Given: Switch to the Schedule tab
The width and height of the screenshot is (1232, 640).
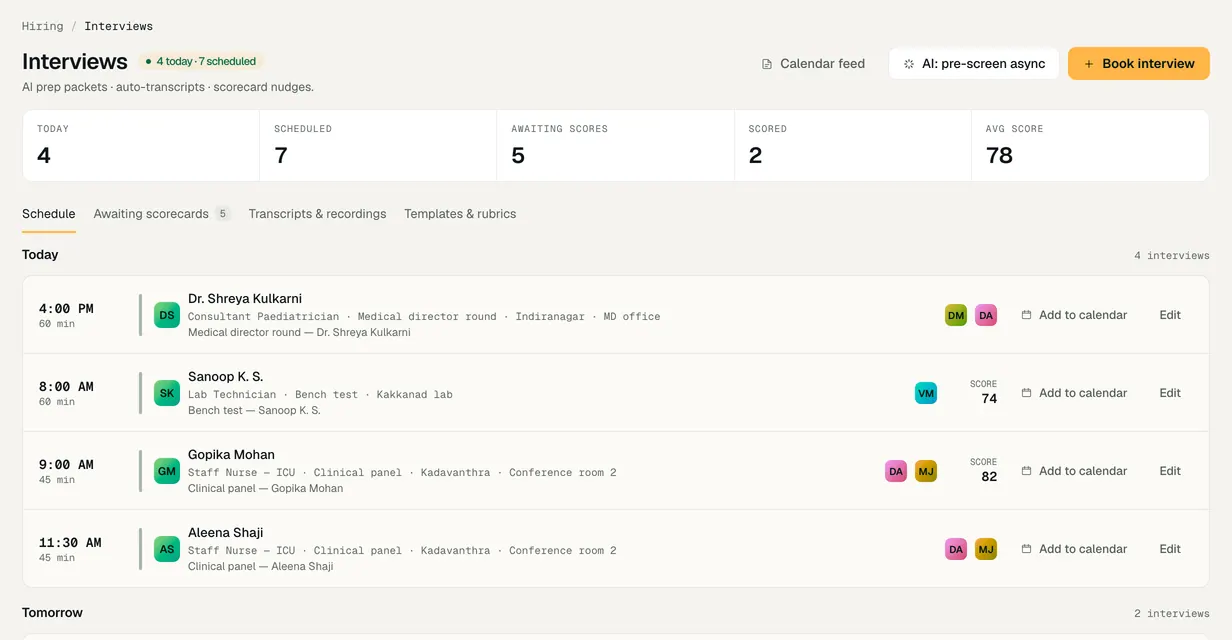Looking at the screenshot, I should click(49, 214).
